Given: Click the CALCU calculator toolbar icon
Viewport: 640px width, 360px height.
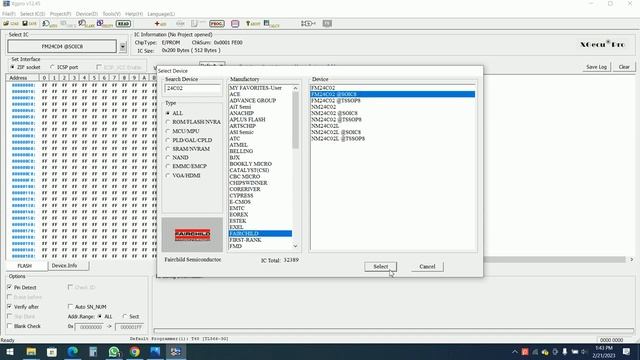Looking at the screenshot, I should (272, 24).
